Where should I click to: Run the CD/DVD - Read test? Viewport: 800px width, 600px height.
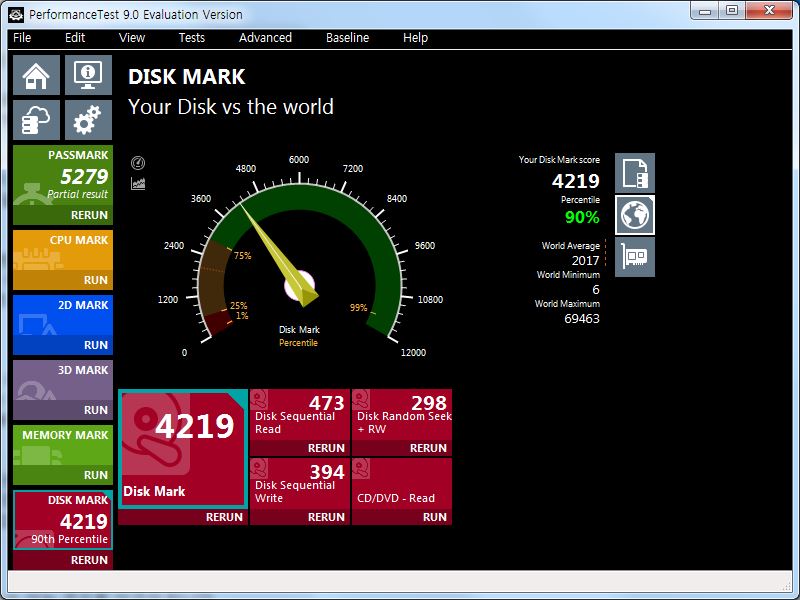coord(435,517)
